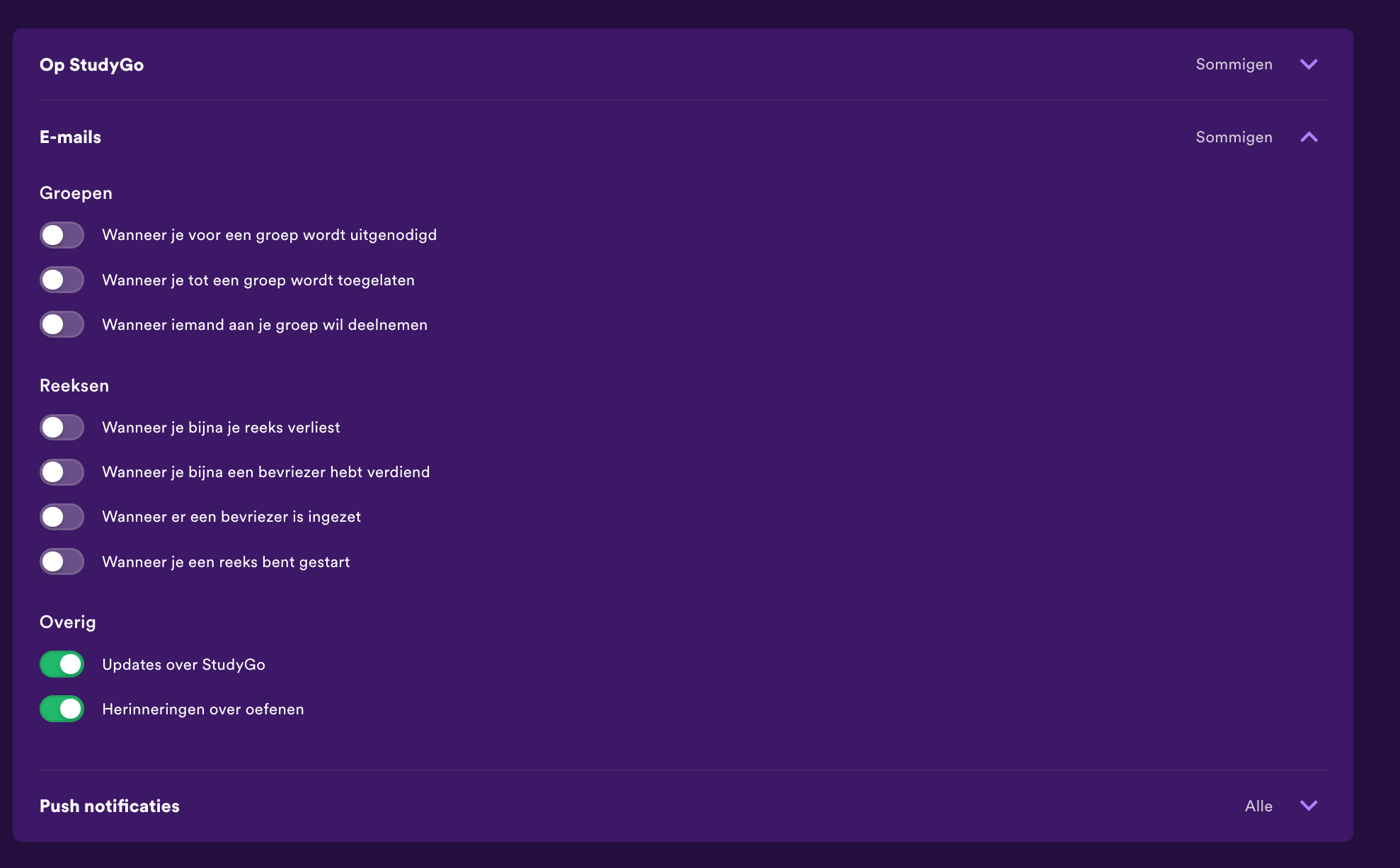Click 'Wanneer je bijna je reeks verliest' text

tap(221, 427)
